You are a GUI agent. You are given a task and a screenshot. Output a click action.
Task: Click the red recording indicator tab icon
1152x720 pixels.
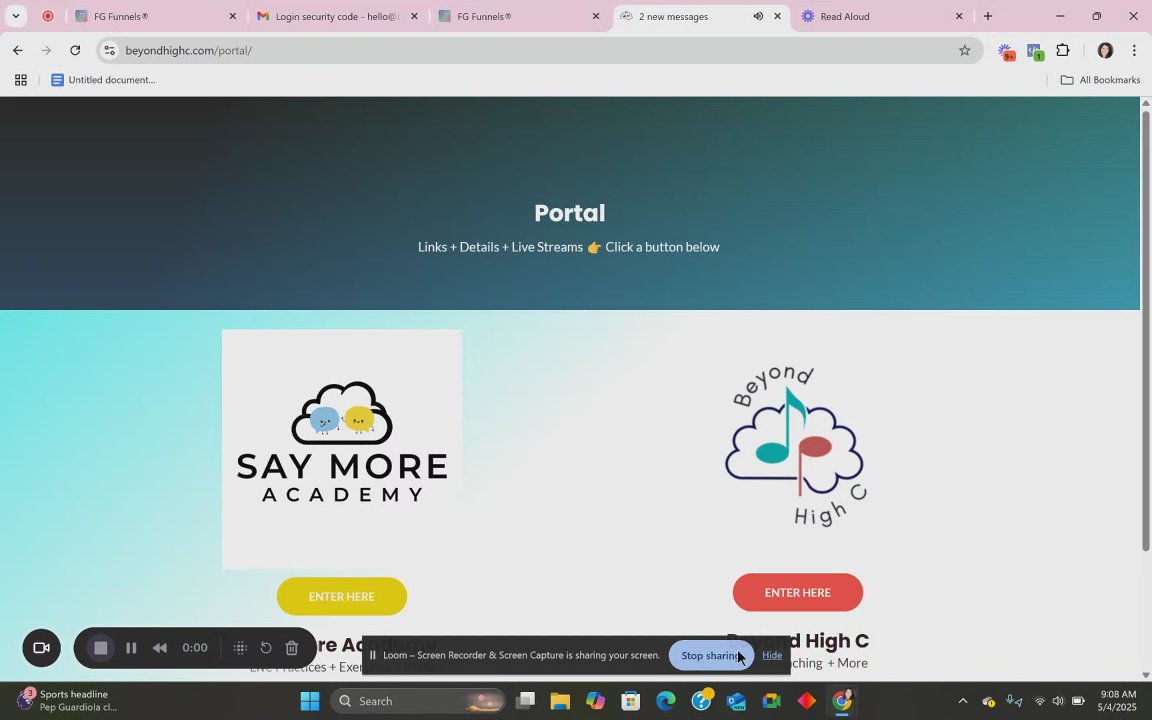48,16
